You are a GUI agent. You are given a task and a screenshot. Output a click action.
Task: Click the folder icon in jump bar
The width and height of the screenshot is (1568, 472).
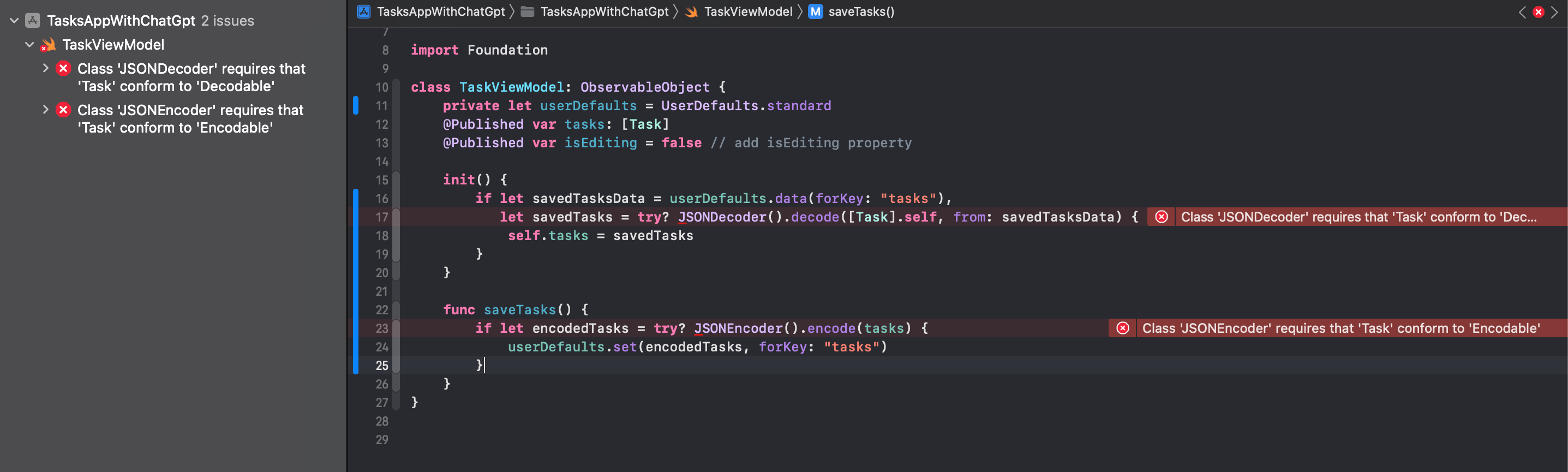[x=528, y=11]
